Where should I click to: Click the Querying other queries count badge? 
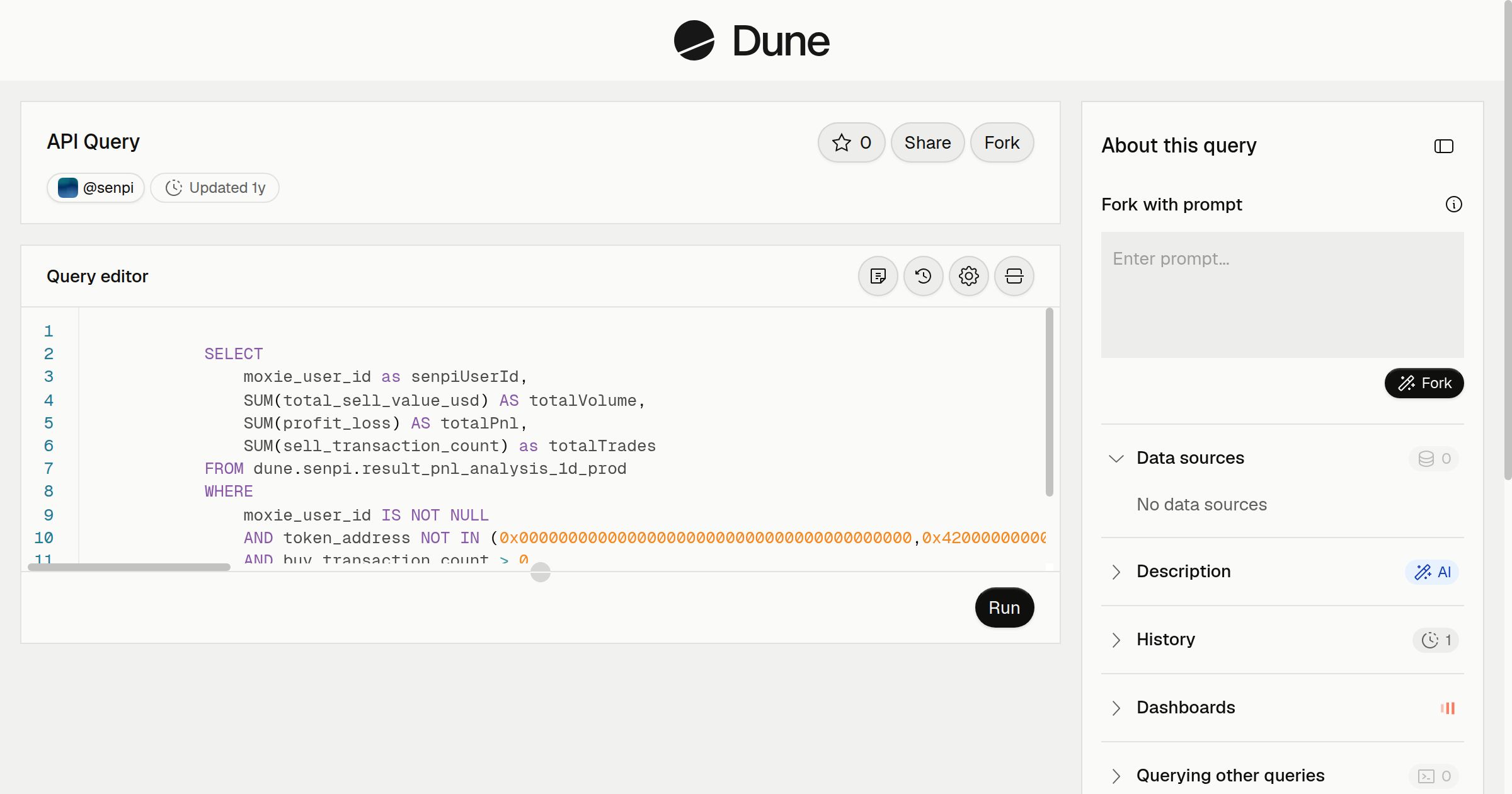pos(1434,776)
